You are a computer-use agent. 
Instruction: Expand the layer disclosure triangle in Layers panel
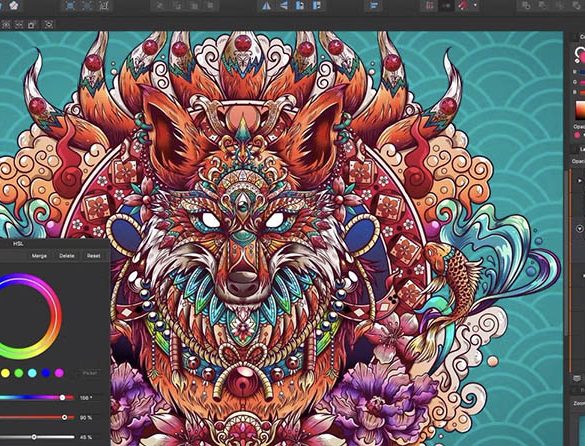579,181
